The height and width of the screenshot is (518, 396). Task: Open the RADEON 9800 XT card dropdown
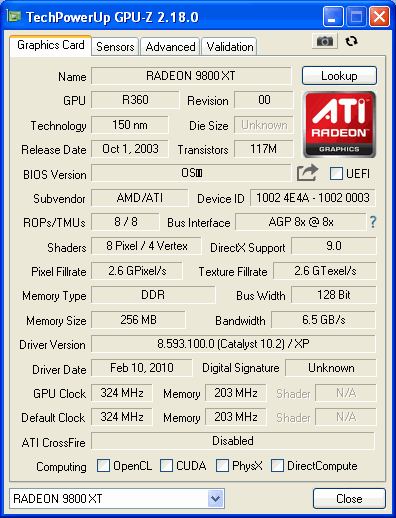click(x=215, y=499)
